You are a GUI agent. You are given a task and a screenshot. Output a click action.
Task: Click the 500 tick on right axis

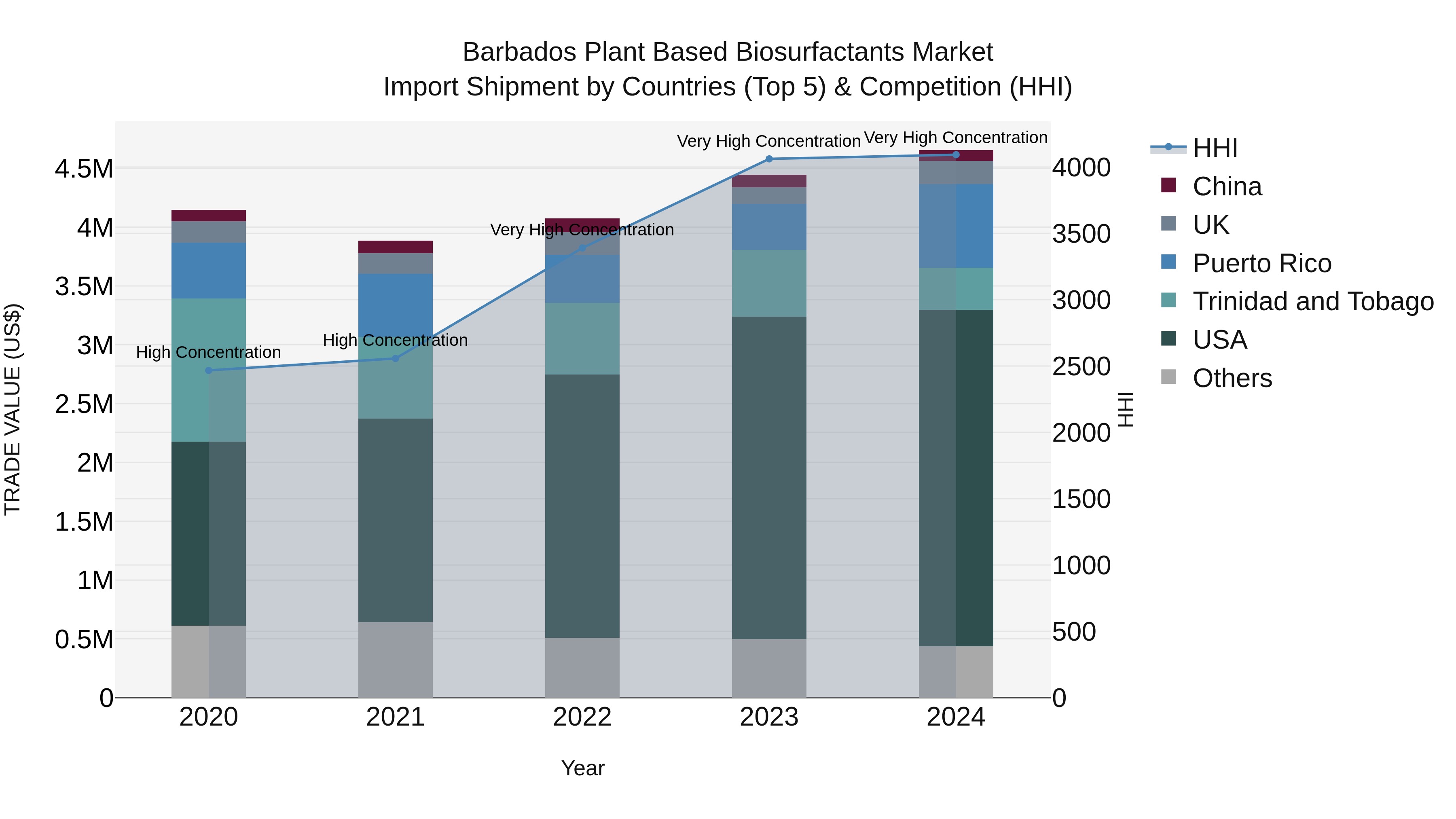tap(1075, 632)
